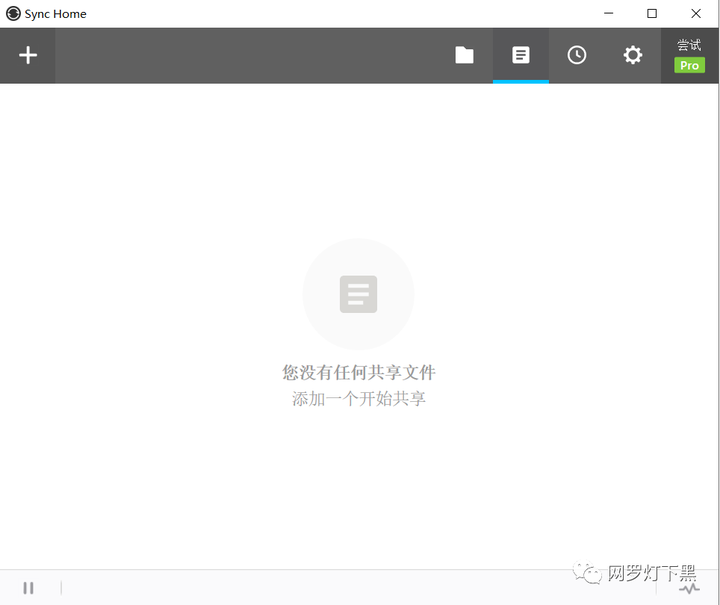The width and height of the screenshot is (720, 605).
Task: Click the text '添加一个开始共享'
Action: point(359,398)
